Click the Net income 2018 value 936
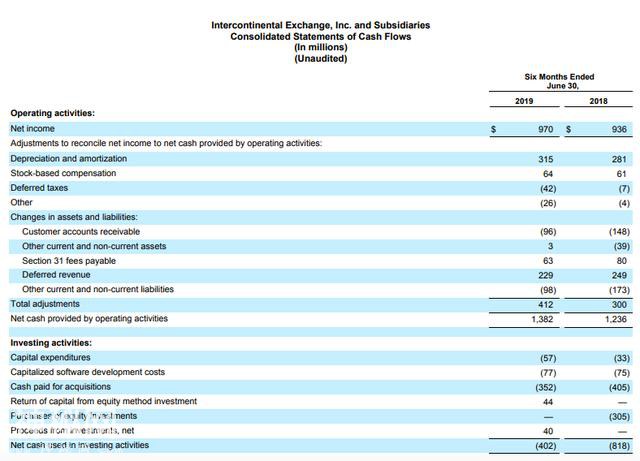 coord(619,129)
